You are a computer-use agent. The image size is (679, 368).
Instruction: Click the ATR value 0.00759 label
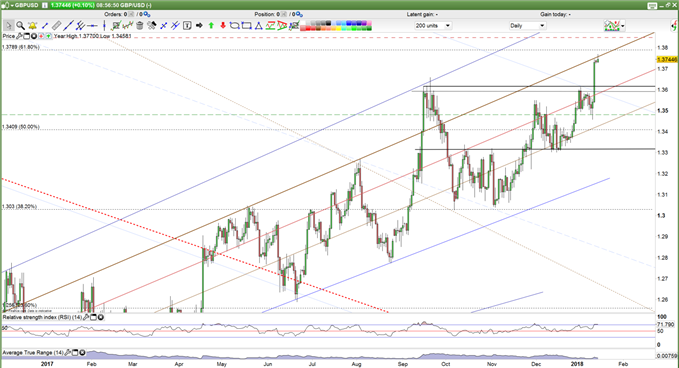click(667, 356)
